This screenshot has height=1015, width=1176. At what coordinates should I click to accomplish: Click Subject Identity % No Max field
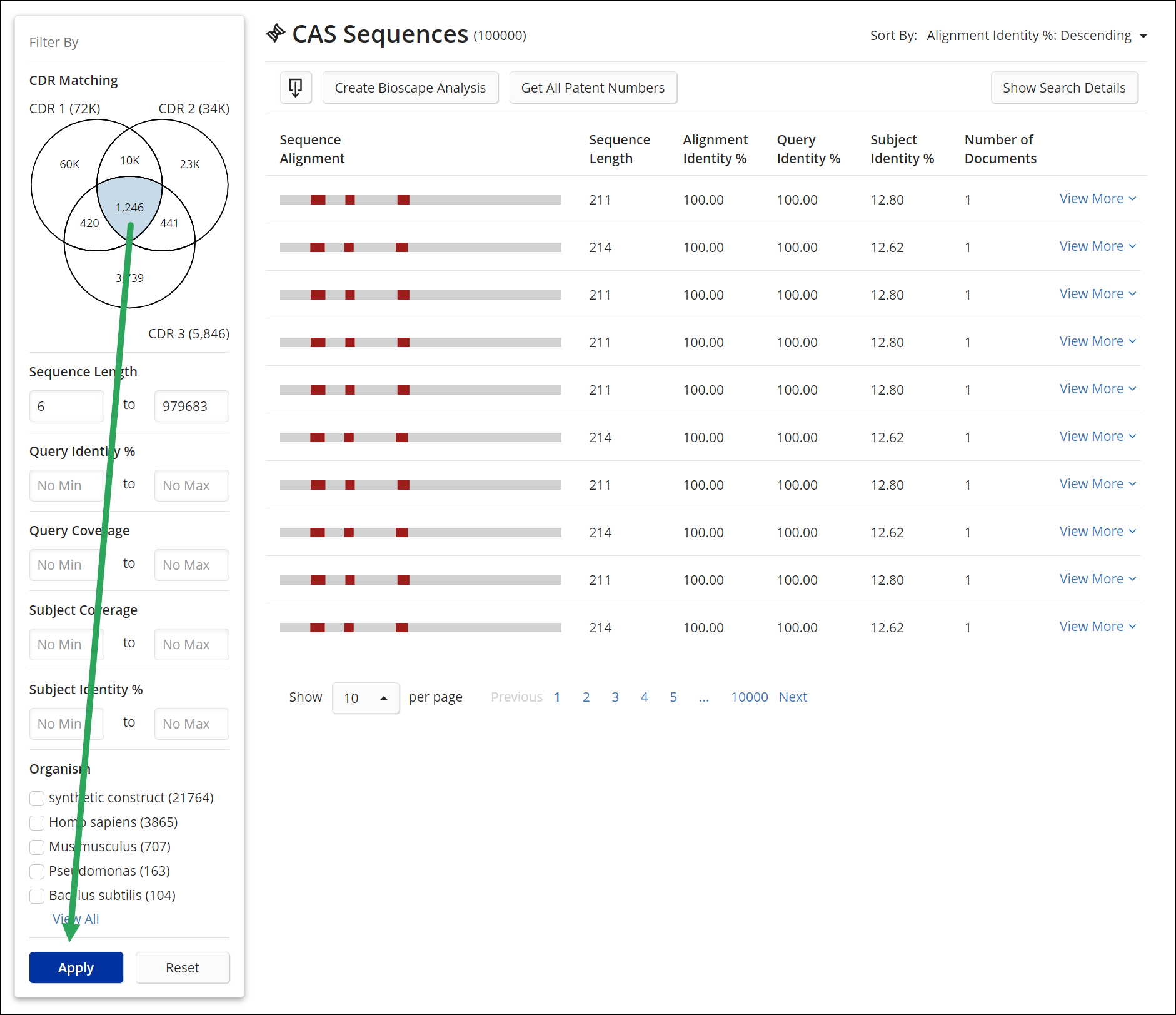192,724
